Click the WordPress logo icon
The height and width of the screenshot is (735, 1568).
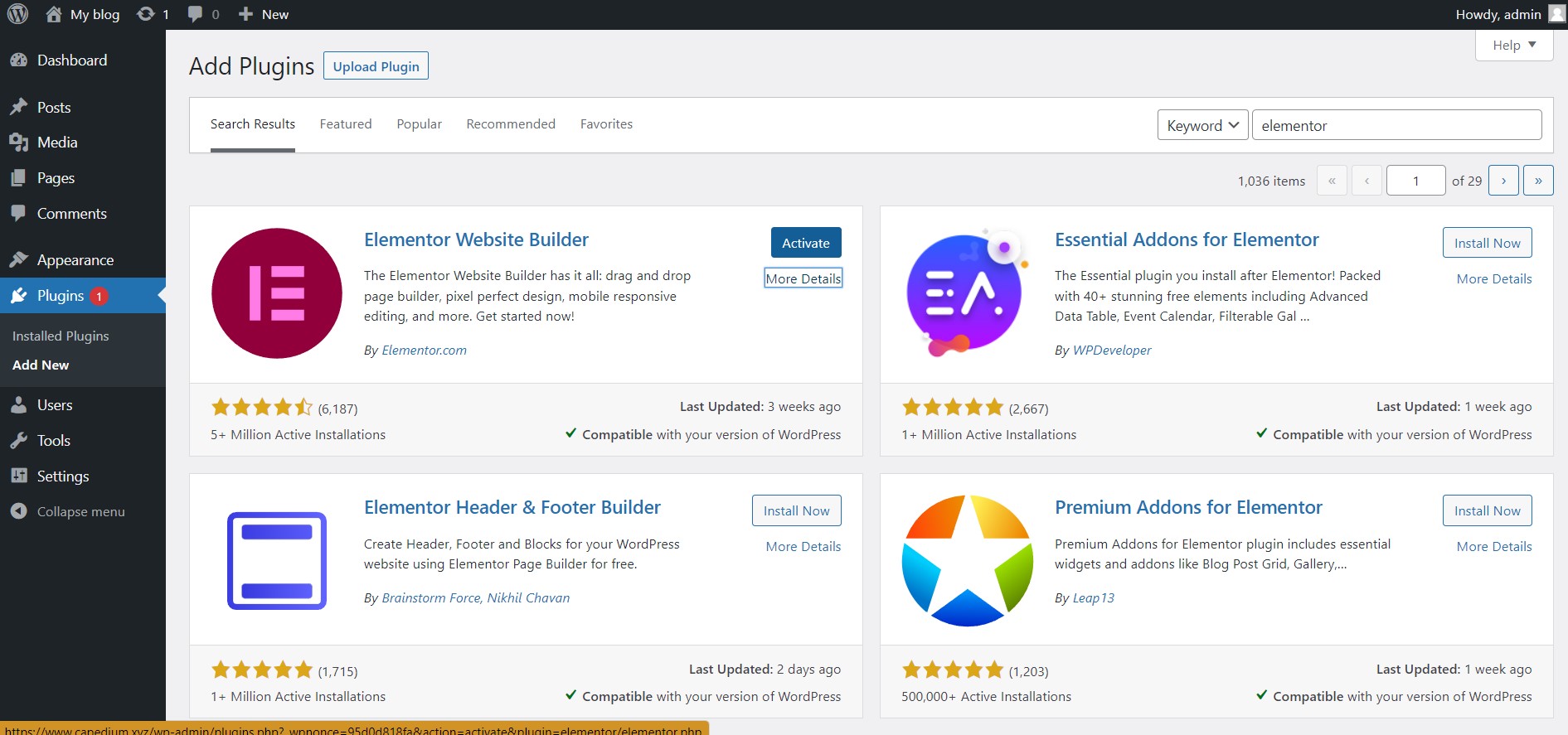point(17,14)
